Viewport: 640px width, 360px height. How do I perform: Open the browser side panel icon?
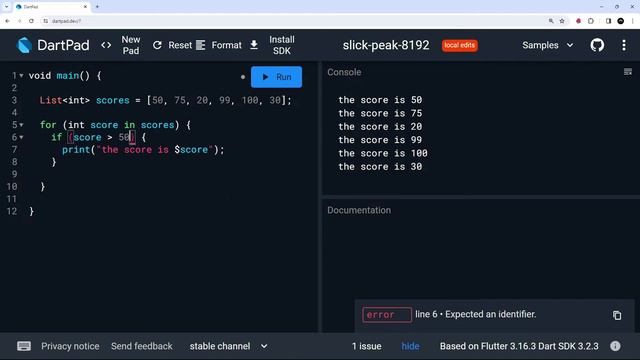(608, 21)
